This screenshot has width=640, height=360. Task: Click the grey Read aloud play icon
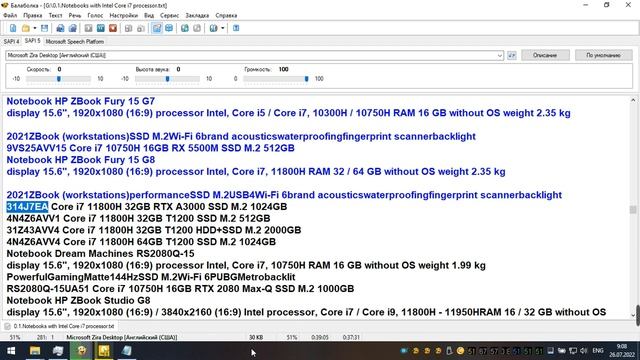coord(88,28)
